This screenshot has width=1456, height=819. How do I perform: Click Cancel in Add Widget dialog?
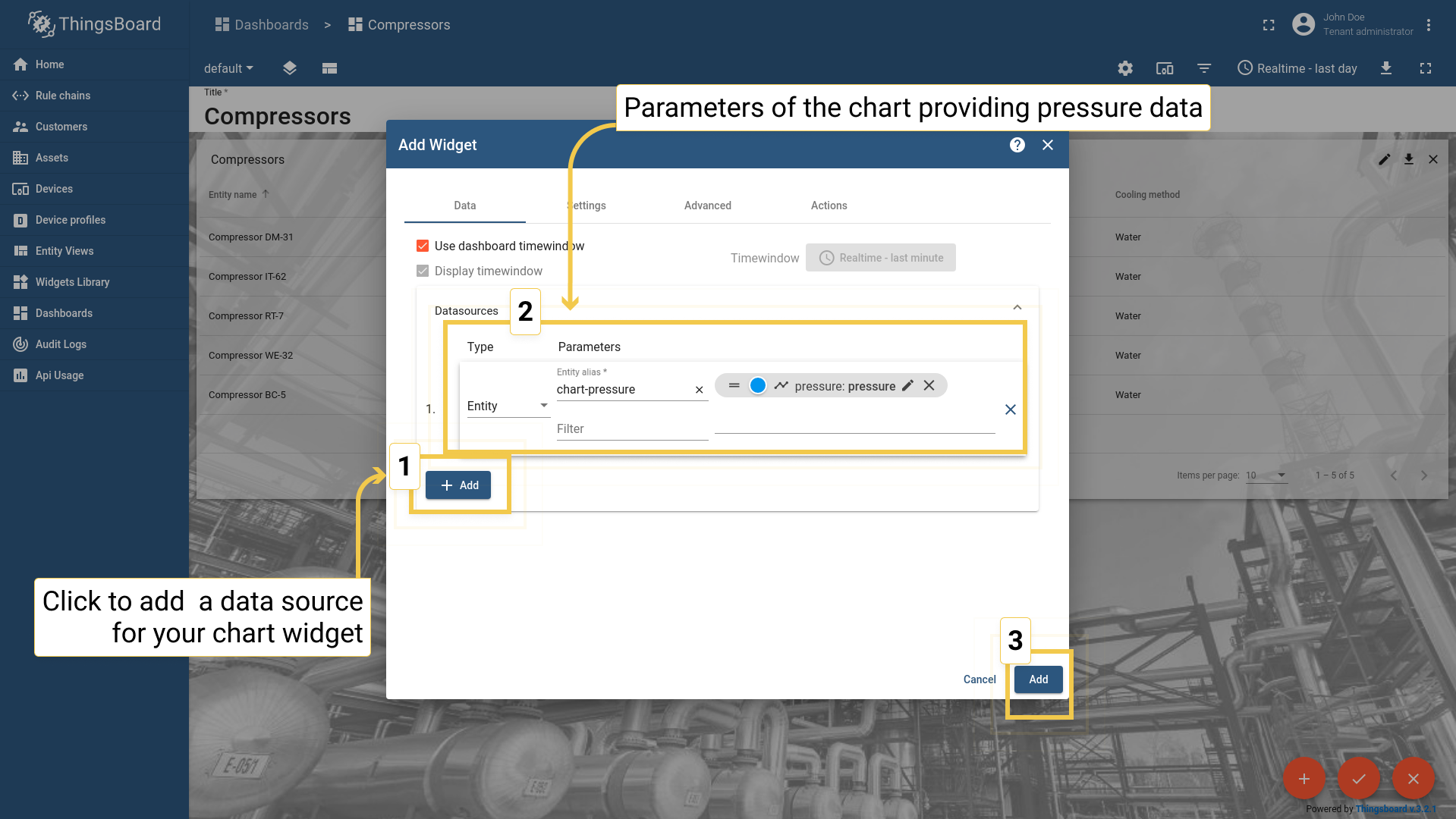980,679
